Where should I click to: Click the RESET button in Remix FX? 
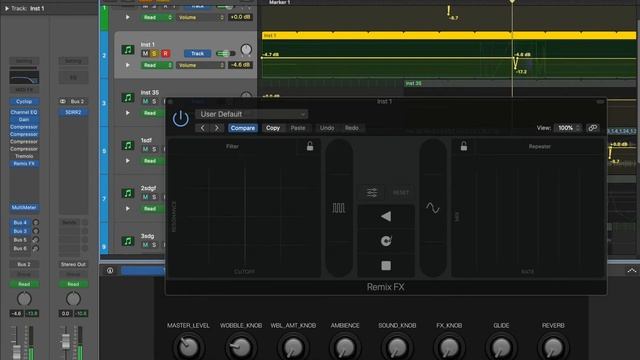(400, 193)
